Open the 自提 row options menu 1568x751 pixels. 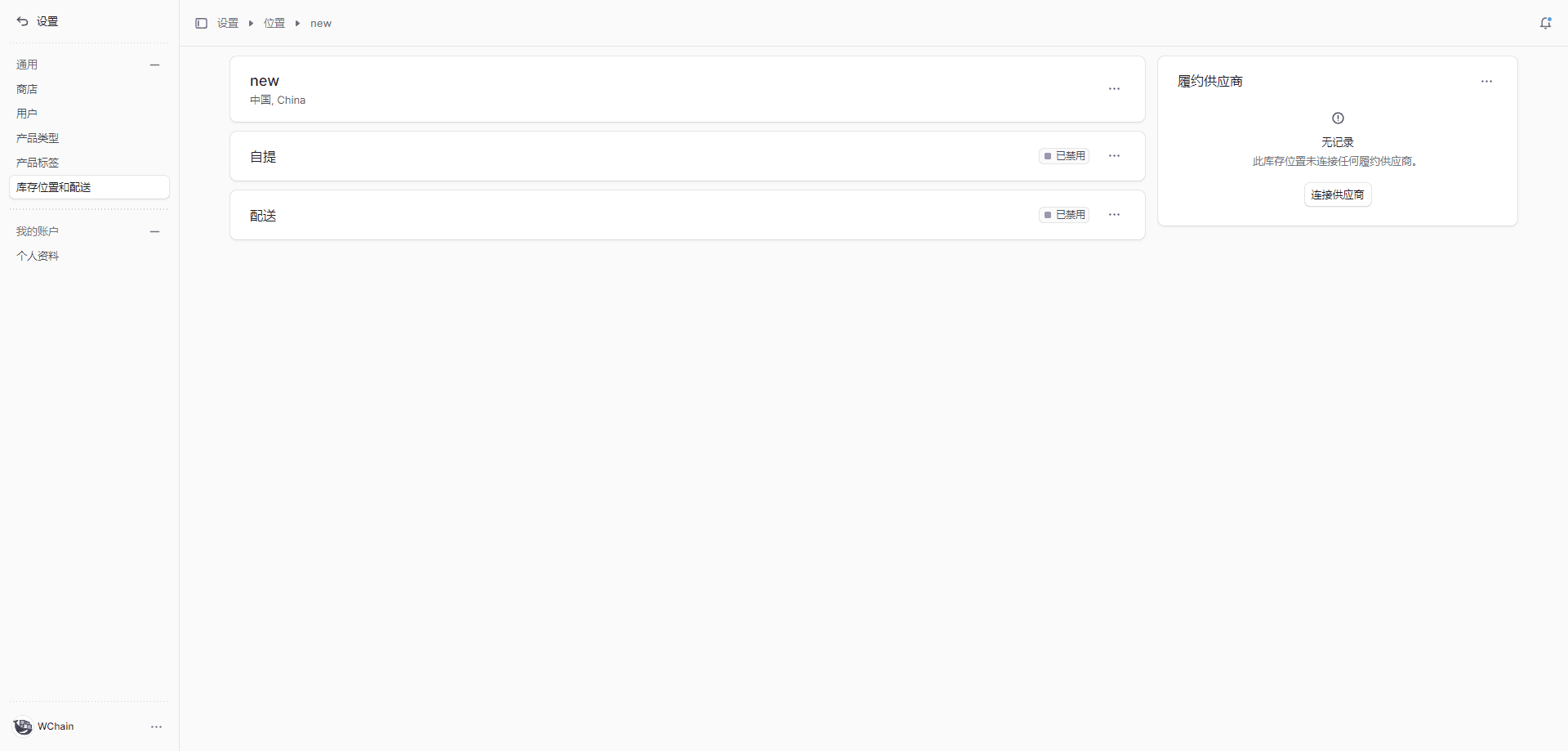1114,156
